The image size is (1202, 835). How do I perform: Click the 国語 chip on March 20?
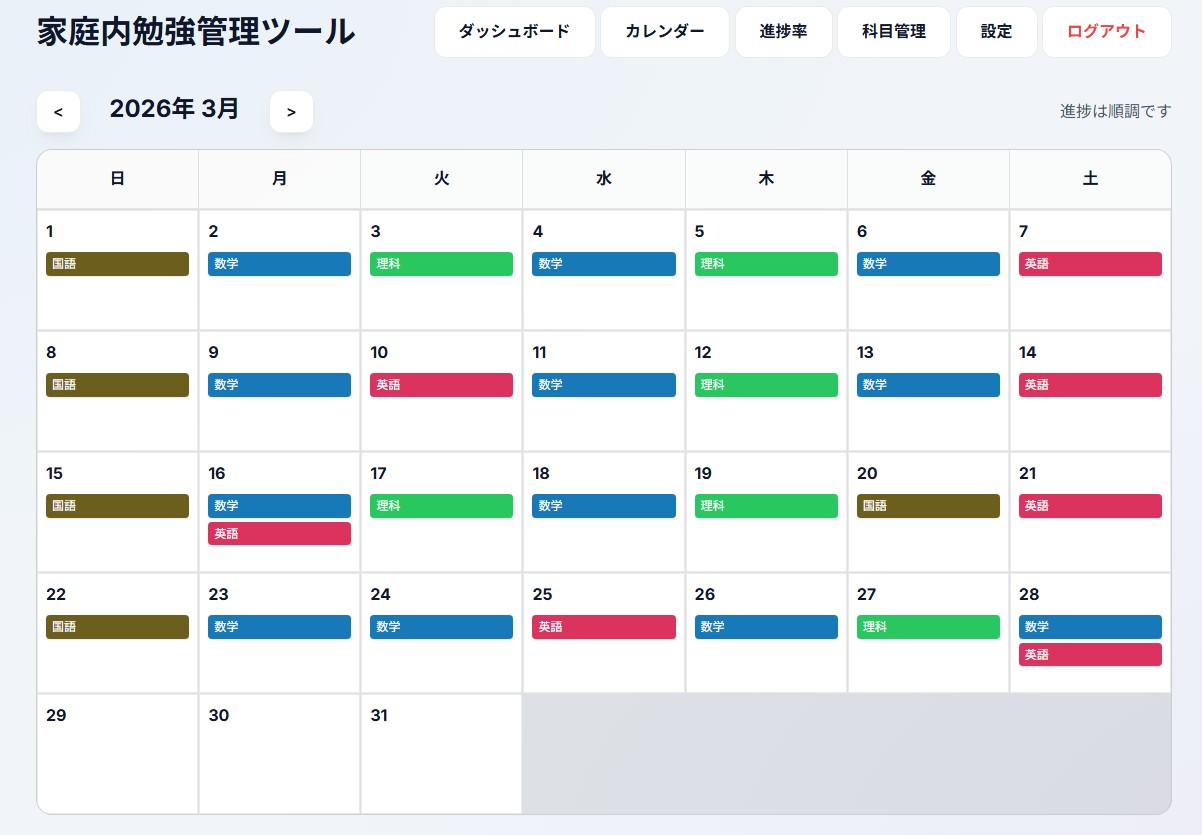[x=928, y=506]
